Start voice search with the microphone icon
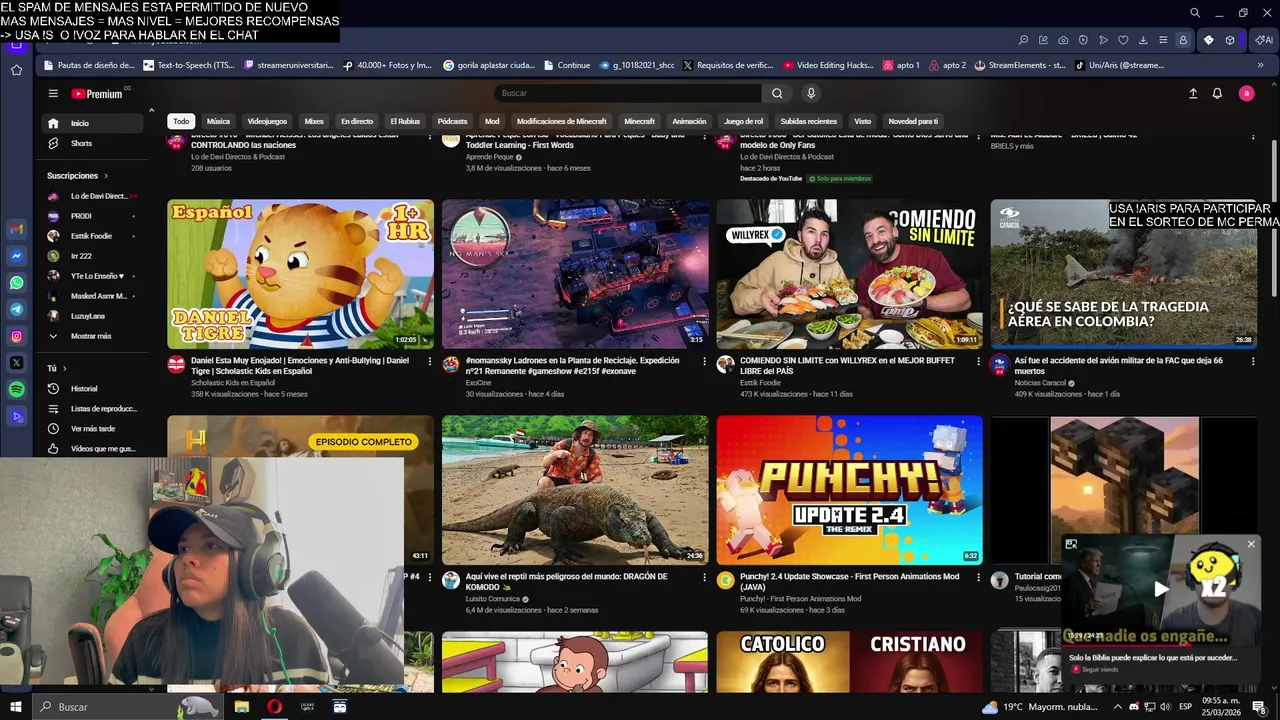Viewport: 1280px width, 720px height. pyautogui.click(x=811, y=93)
